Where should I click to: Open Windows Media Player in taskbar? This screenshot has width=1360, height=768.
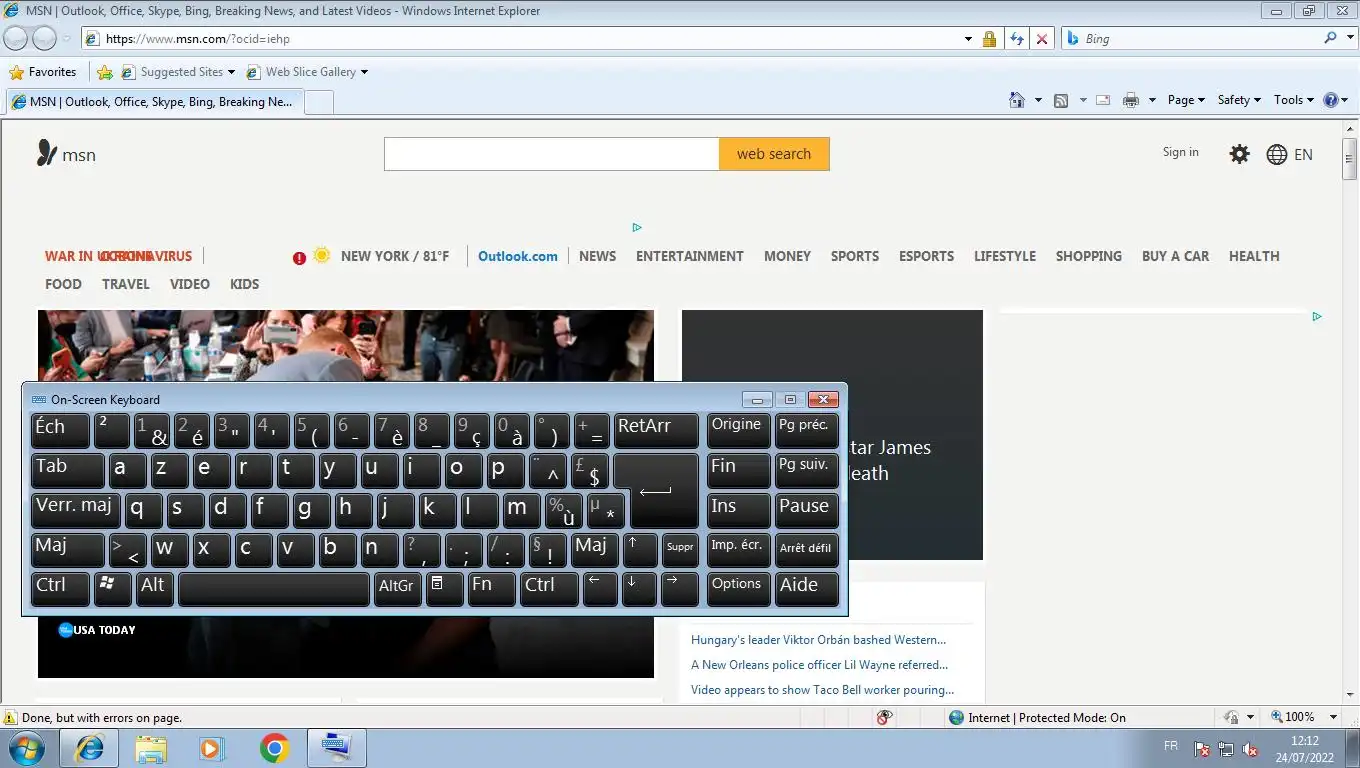211,748
